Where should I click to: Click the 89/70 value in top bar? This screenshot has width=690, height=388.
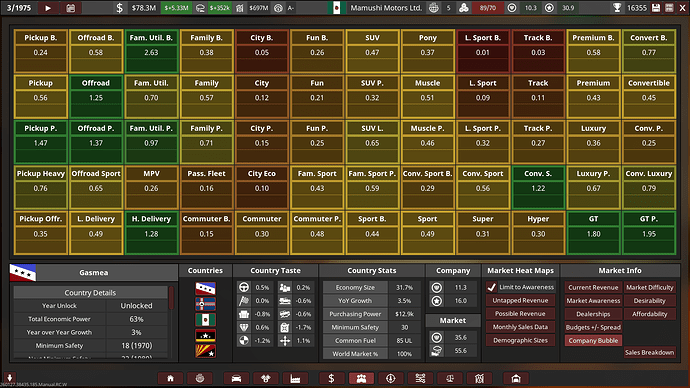488,8
